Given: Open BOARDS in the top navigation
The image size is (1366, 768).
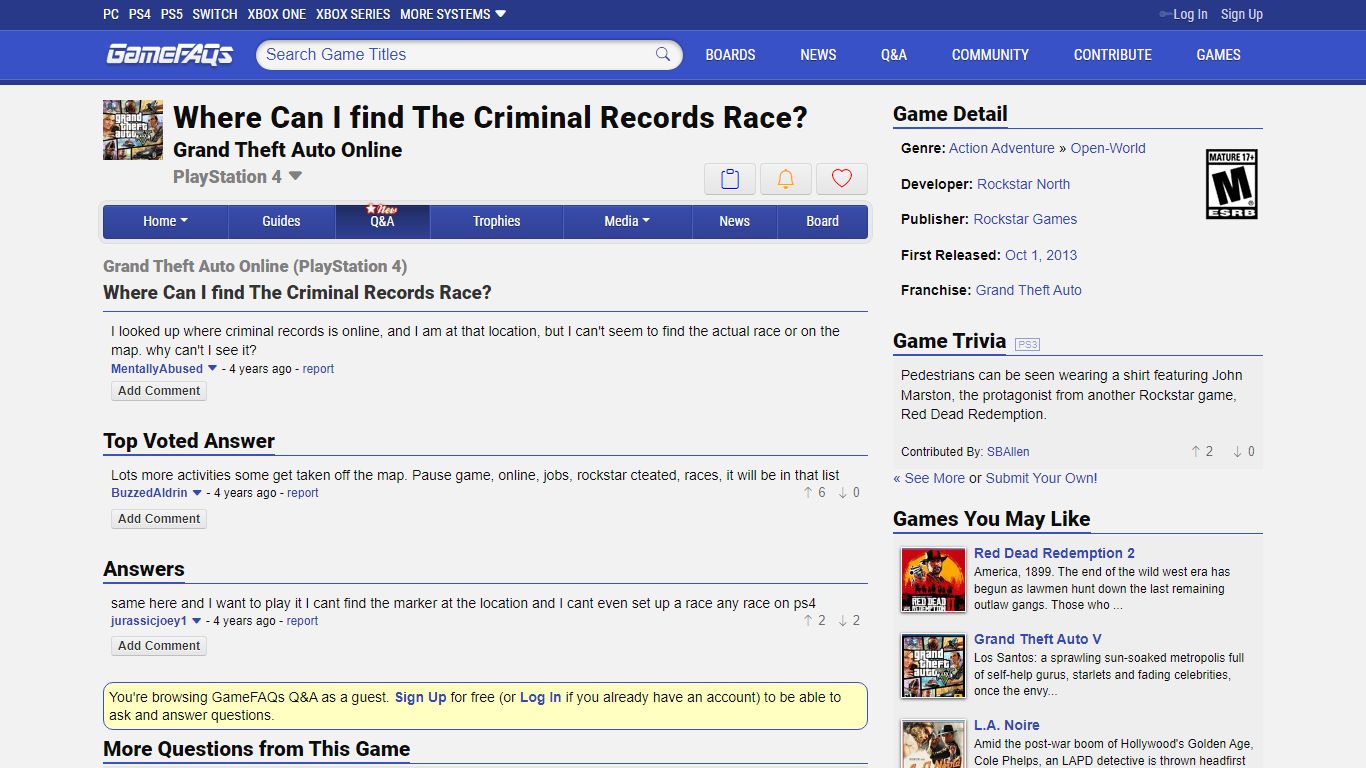Looking at the screenshot, I should coord(730,55).
